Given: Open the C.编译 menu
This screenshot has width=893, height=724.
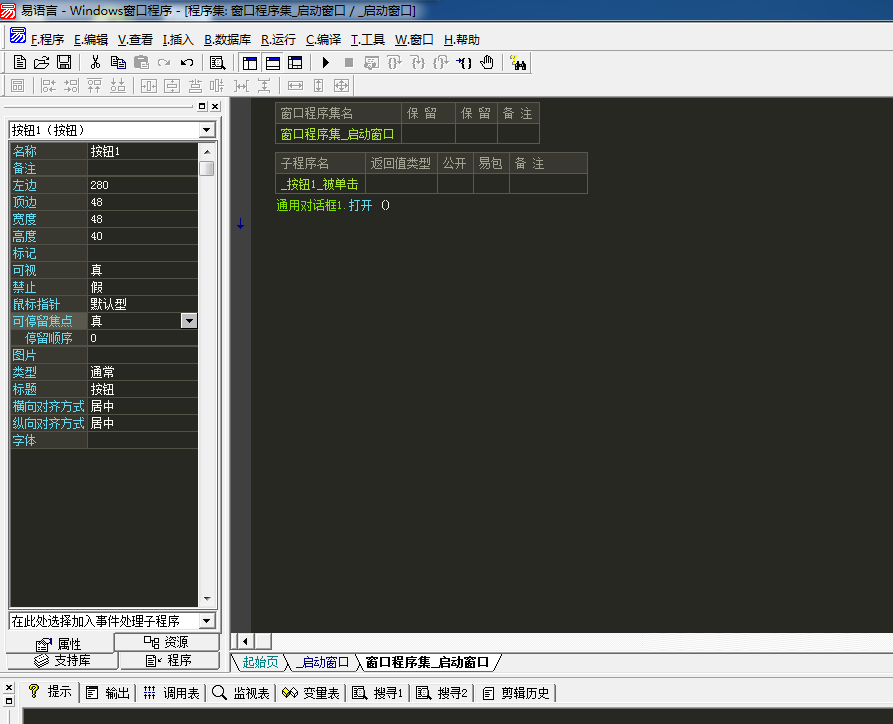Looking at the screenshot, I should click(323, 40).
